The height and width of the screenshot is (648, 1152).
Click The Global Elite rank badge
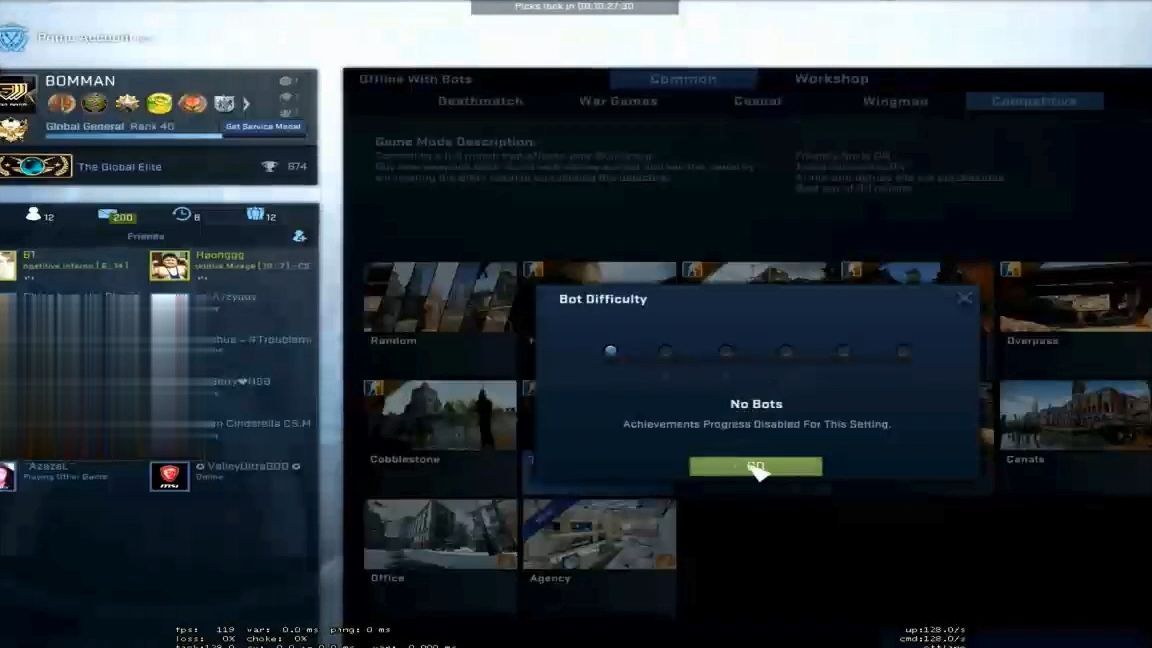[x=36, y=166]
